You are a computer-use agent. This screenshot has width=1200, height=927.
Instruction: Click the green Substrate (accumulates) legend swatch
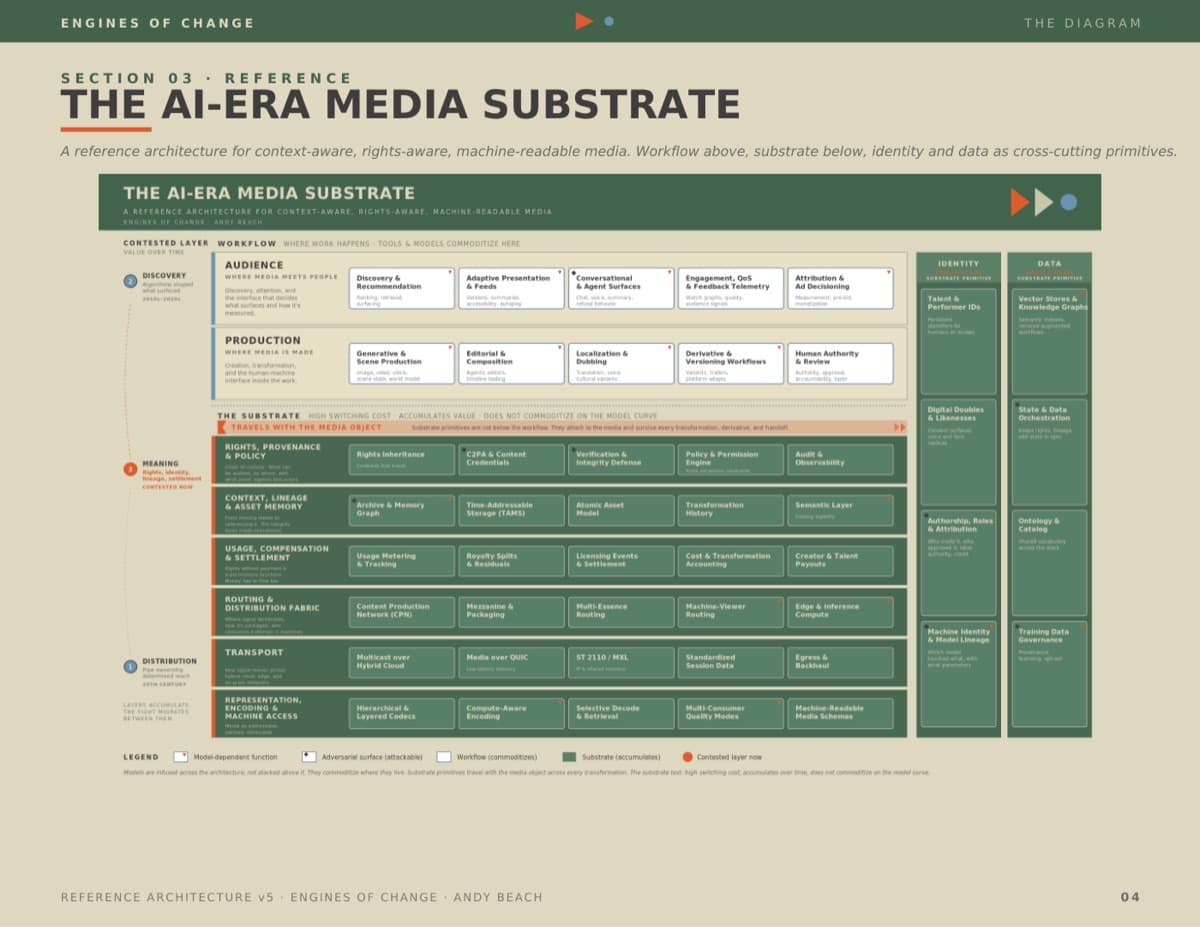(569, 757)
